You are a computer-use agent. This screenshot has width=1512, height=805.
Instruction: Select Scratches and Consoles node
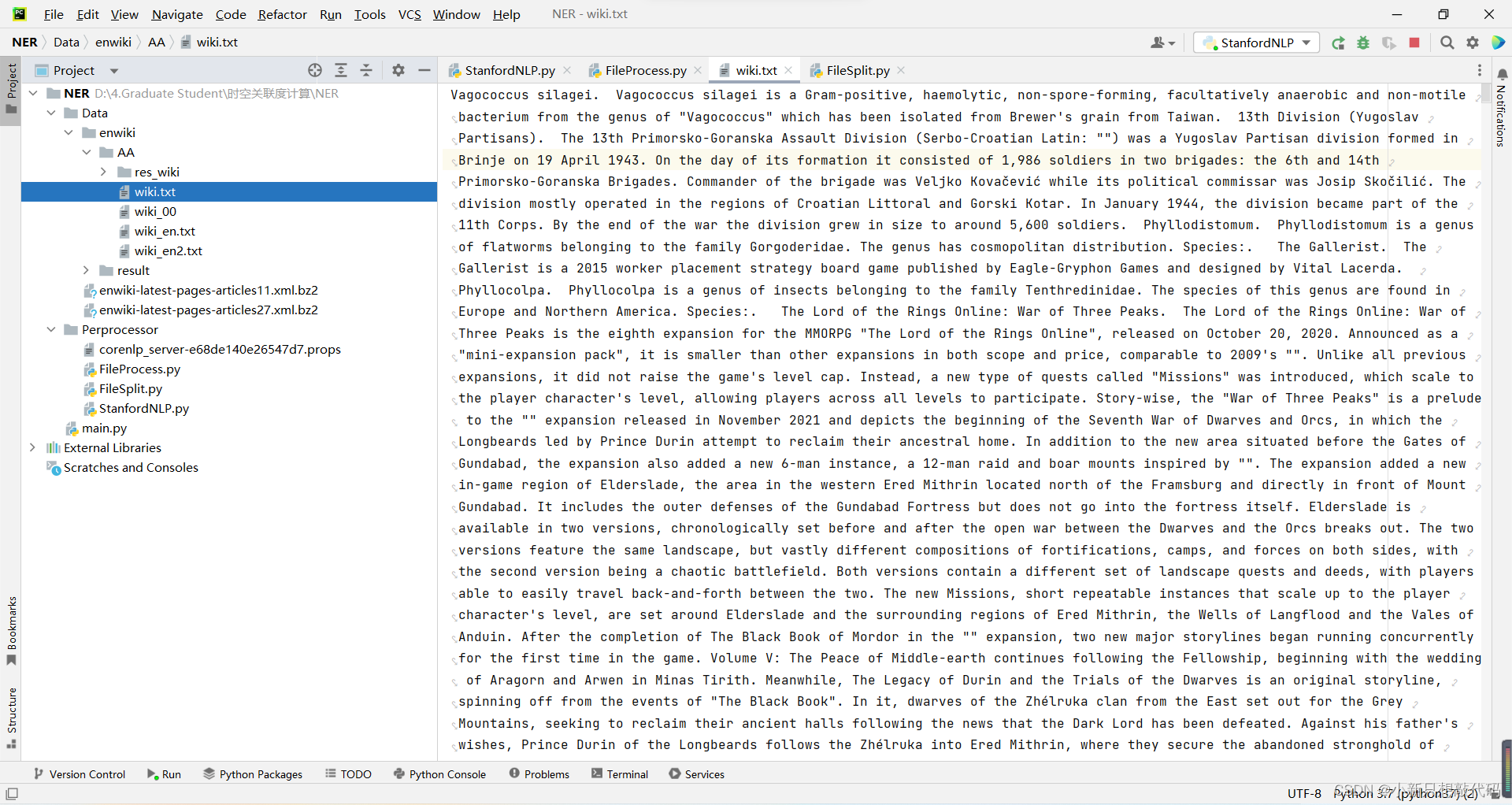(131, 467)
